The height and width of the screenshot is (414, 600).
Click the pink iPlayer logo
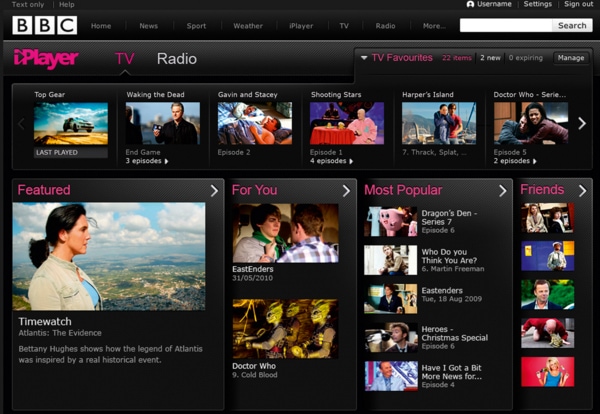(46, 59)
